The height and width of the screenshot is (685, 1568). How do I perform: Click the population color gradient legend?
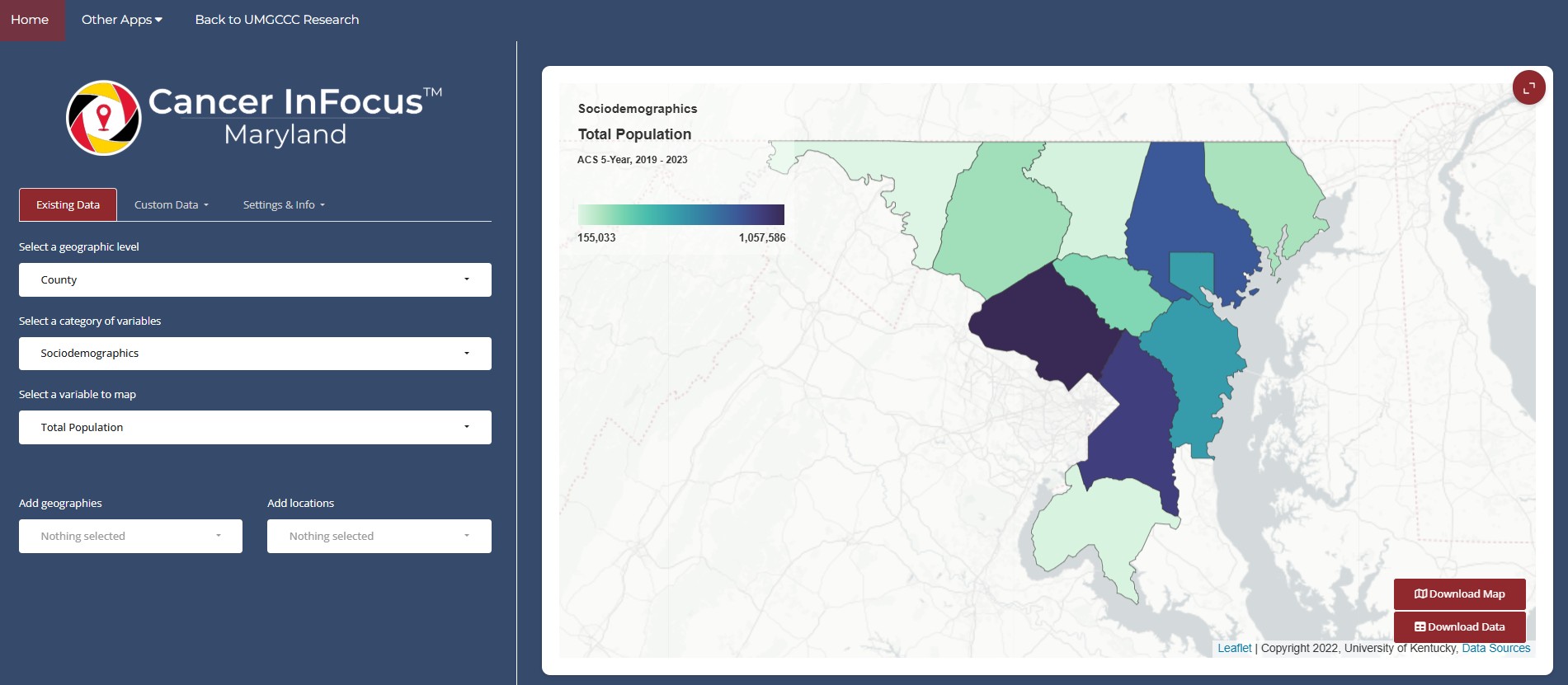(x=680, y=215)
